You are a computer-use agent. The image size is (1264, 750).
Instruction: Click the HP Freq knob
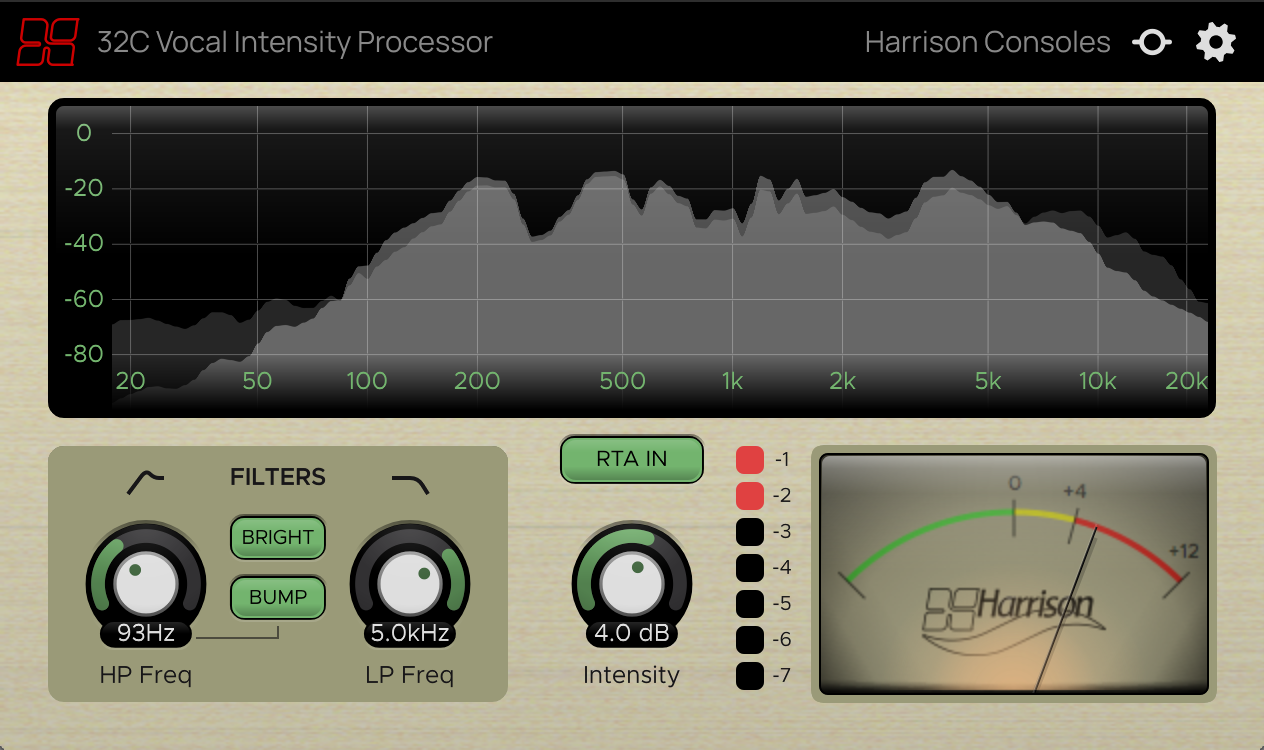coord(146,584)
